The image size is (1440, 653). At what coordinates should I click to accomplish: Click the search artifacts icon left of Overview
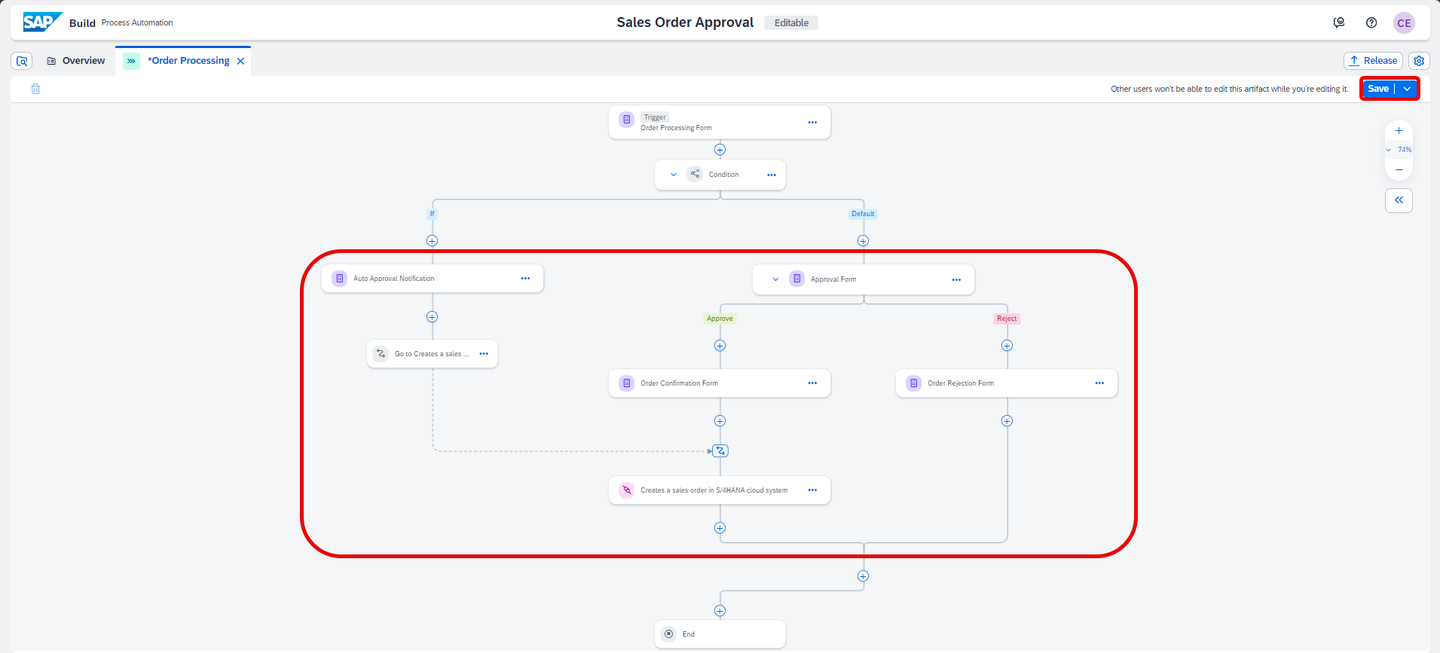pos(22,61)
